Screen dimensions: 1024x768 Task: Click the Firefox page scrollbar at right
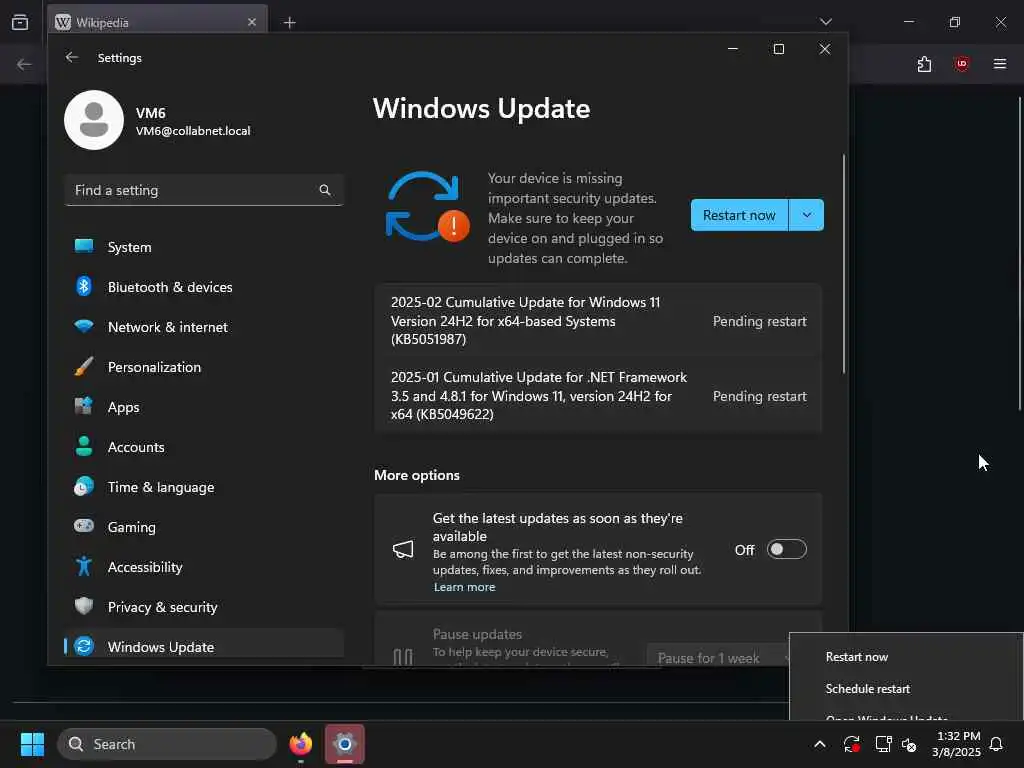(1020, 253)
